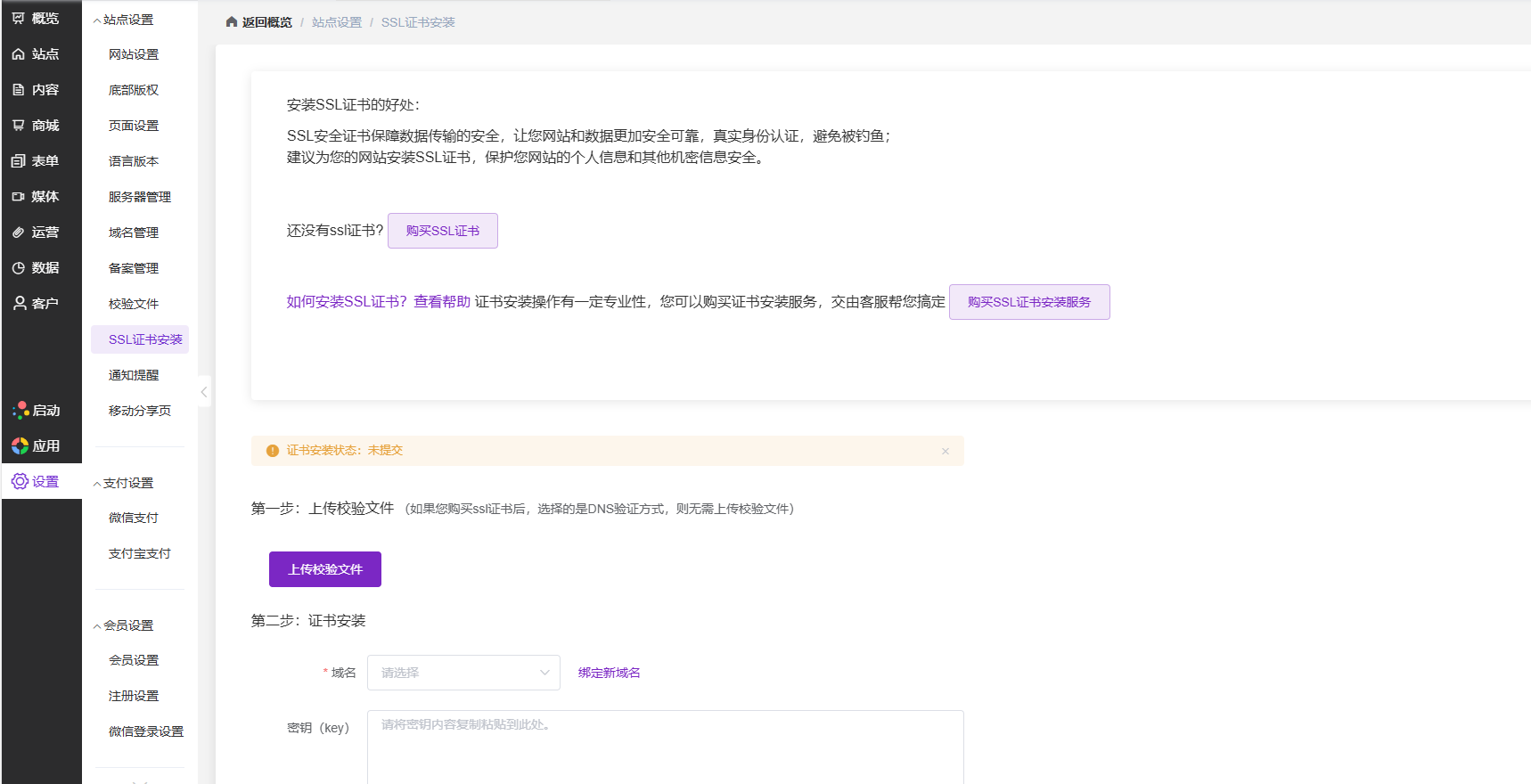Click the 购买SSL证书安装服务 button
The image size is (1531, 784).
coord(1029,302)
